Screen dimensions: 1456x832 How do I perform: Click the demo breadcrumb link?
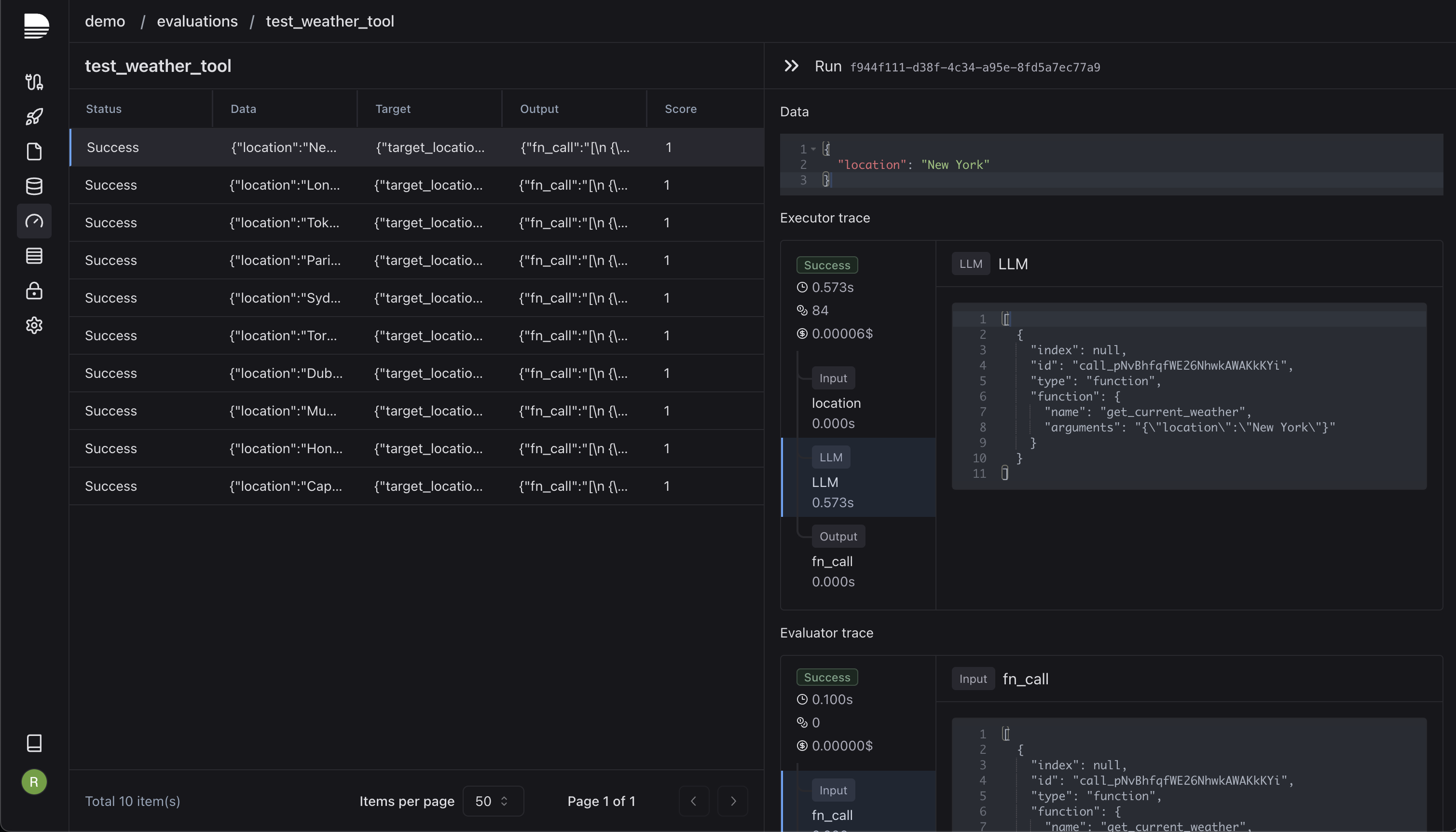[105, 21]
